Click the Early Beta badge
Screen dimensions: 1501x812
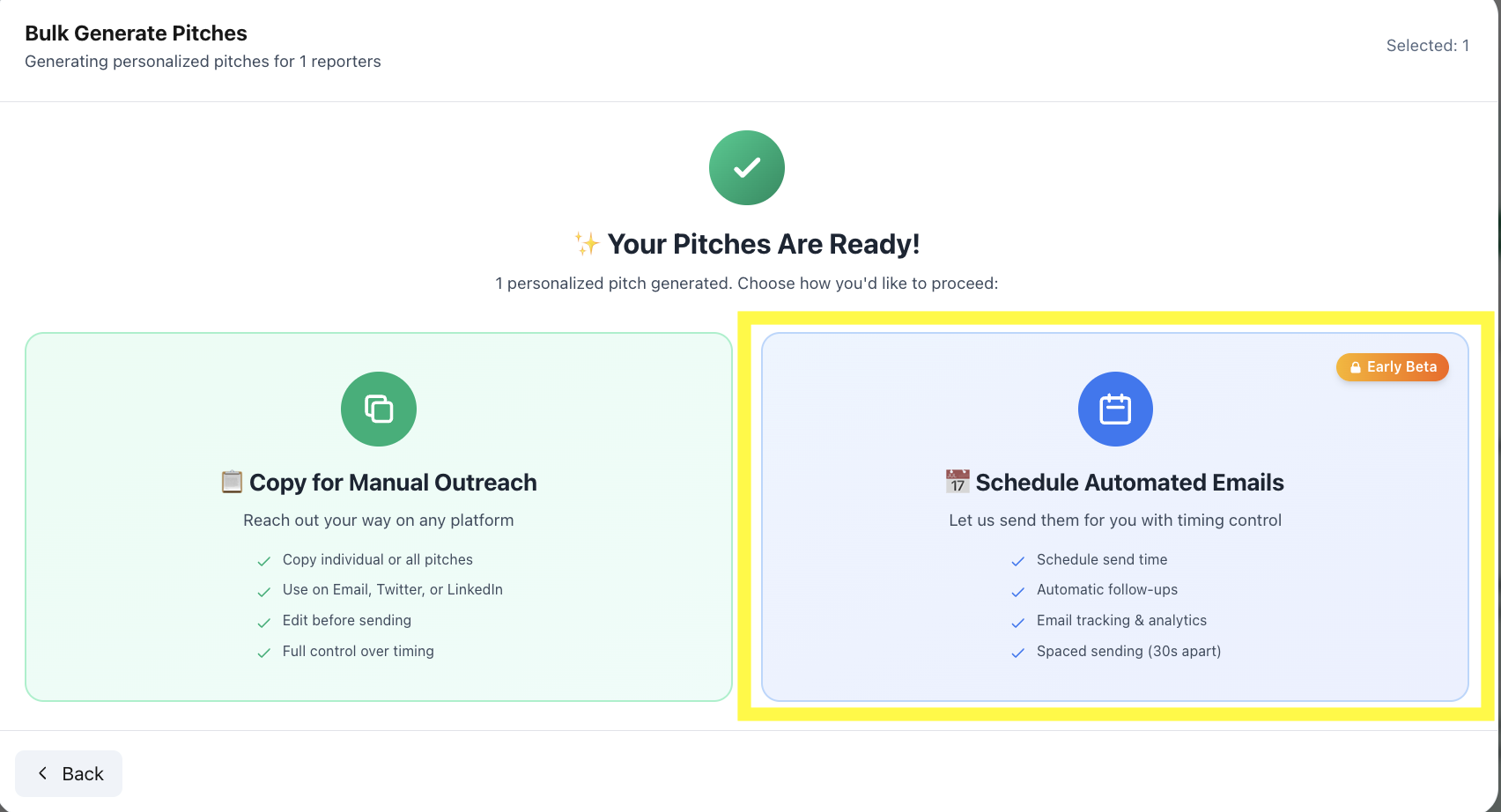[1392, 367]
